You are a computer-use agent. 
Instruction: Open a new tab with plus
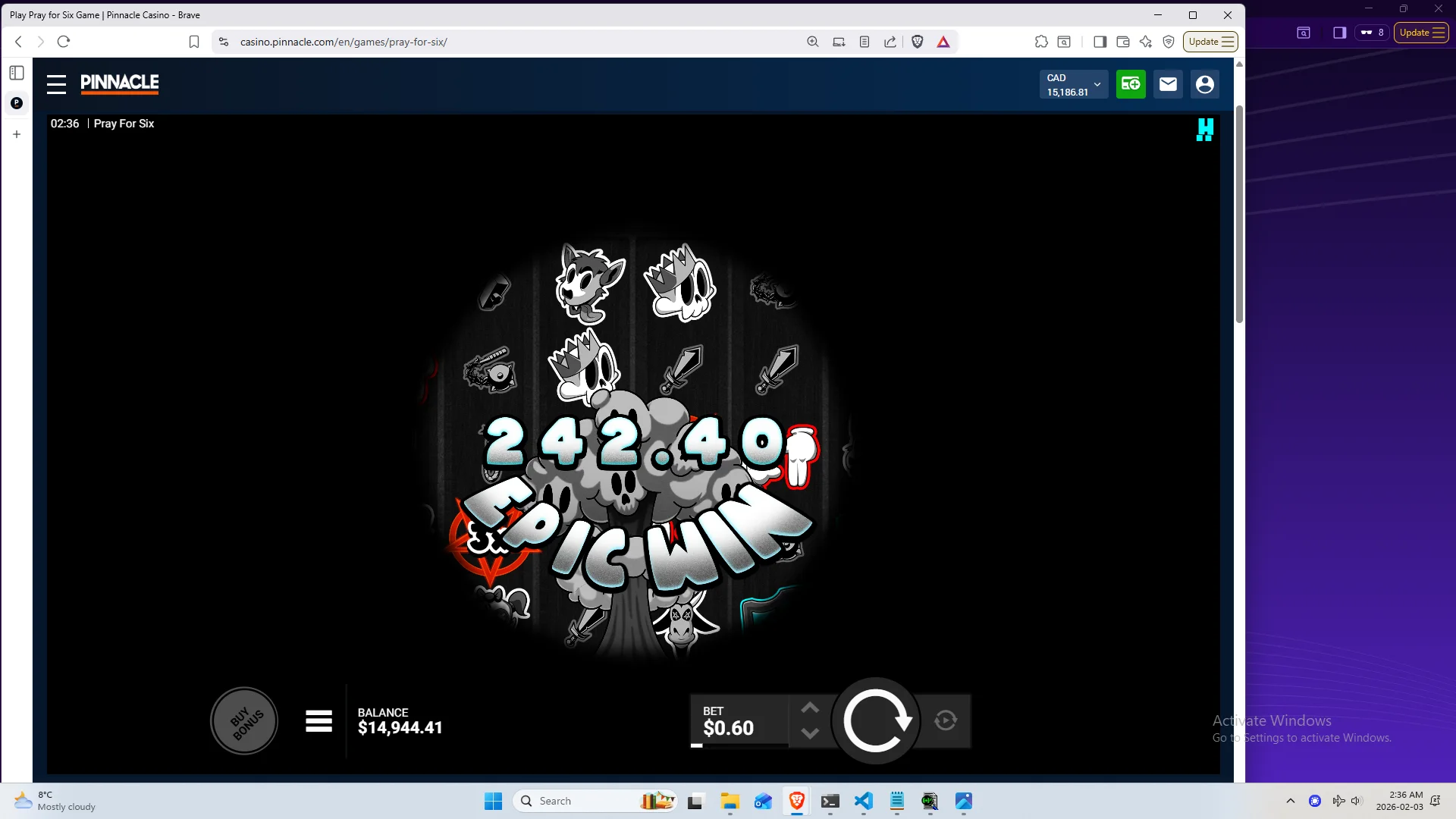point(17,134)
